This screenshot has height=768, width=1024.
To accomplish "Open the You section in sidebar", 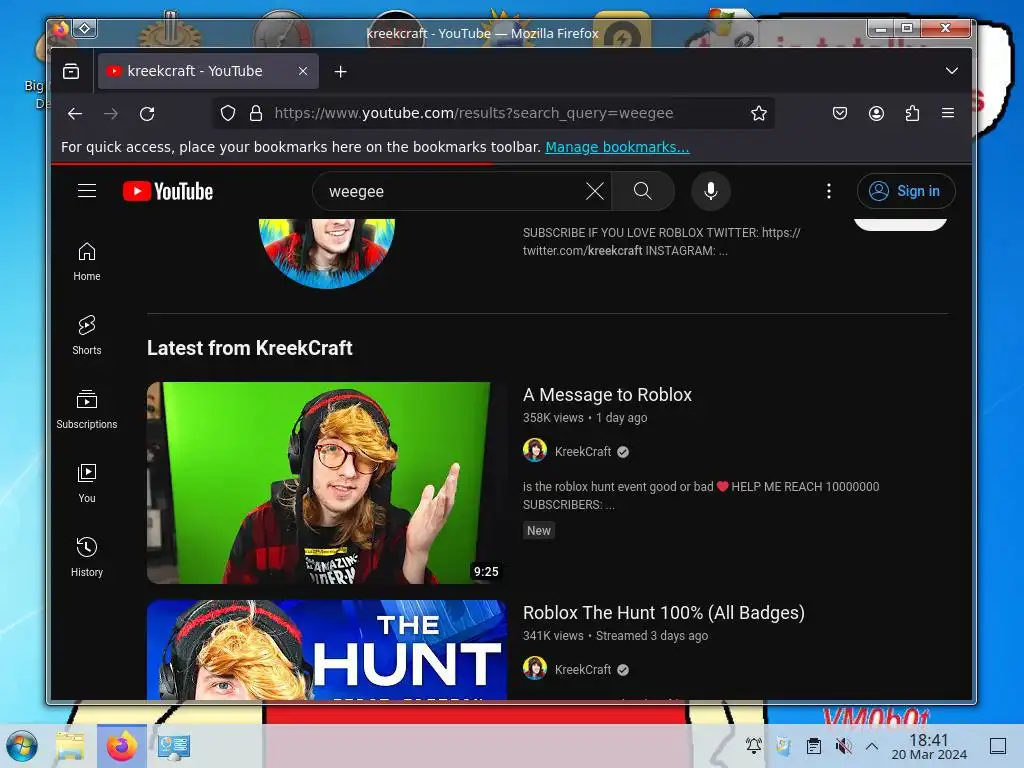I will click(x=87, y=483).
